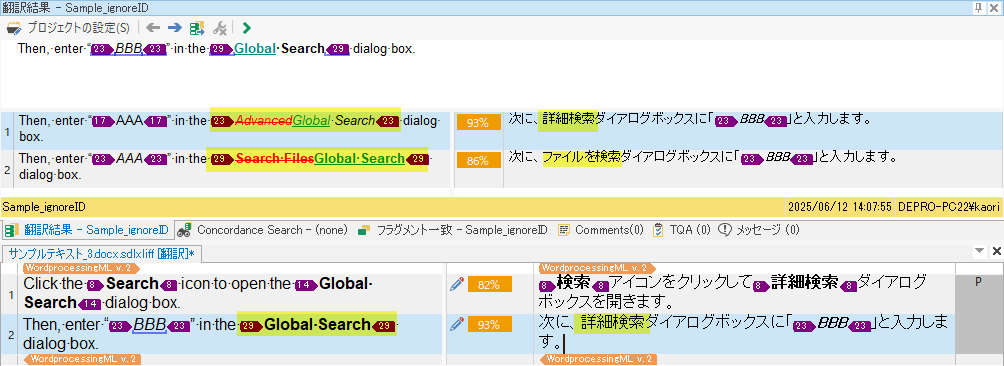Click the pencil status icon beside 82%
Image resolution: width=1004 pixels, height=366 pixels.
(x=457, y=285)
